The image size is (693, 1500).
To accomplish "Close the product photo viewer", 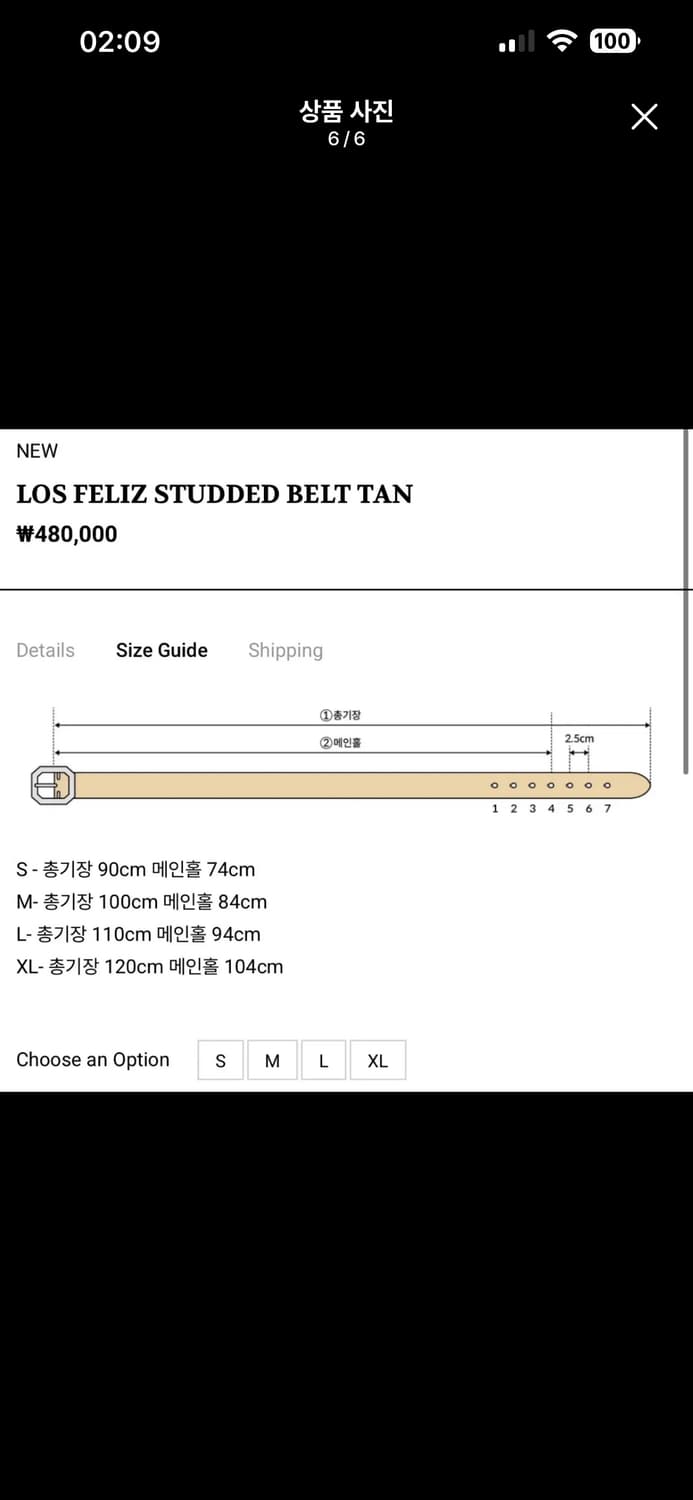I will 645,117.
